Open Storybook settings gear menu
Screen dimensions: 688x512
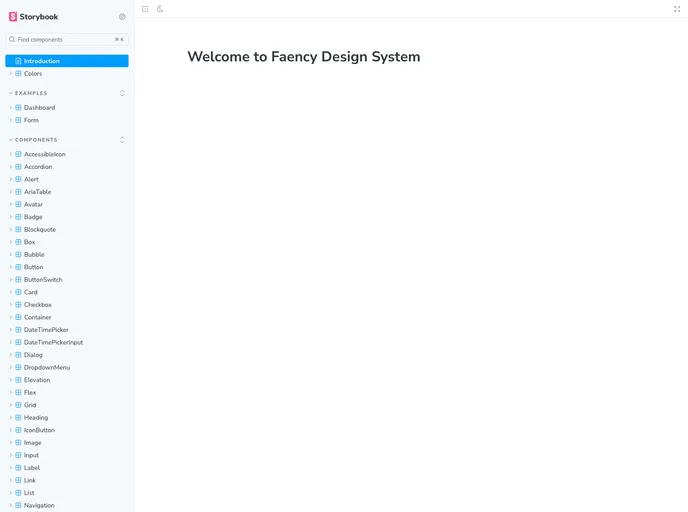coord(122,17)
